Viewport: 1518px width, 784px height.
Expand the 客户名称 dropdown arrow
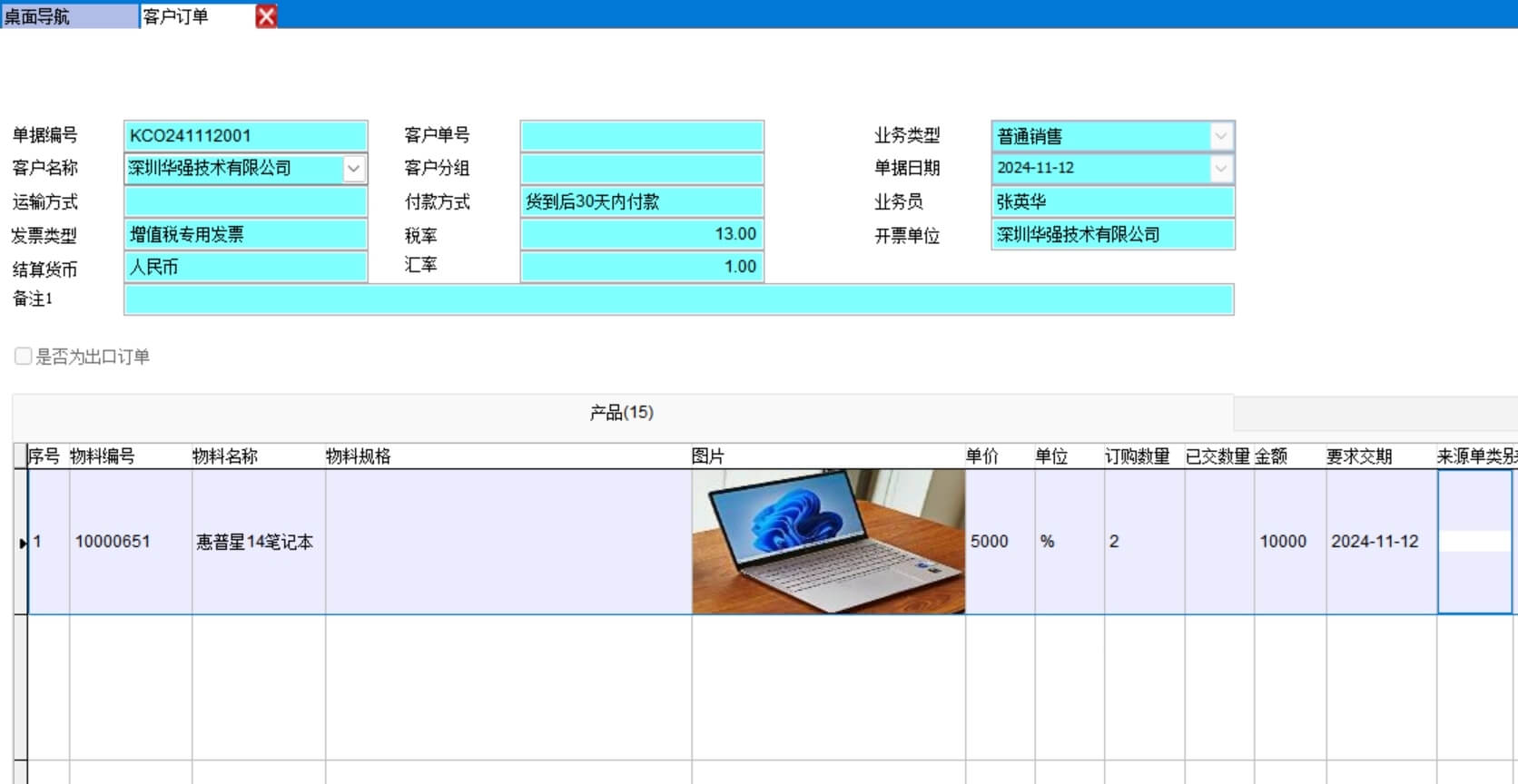coord(354,169)
